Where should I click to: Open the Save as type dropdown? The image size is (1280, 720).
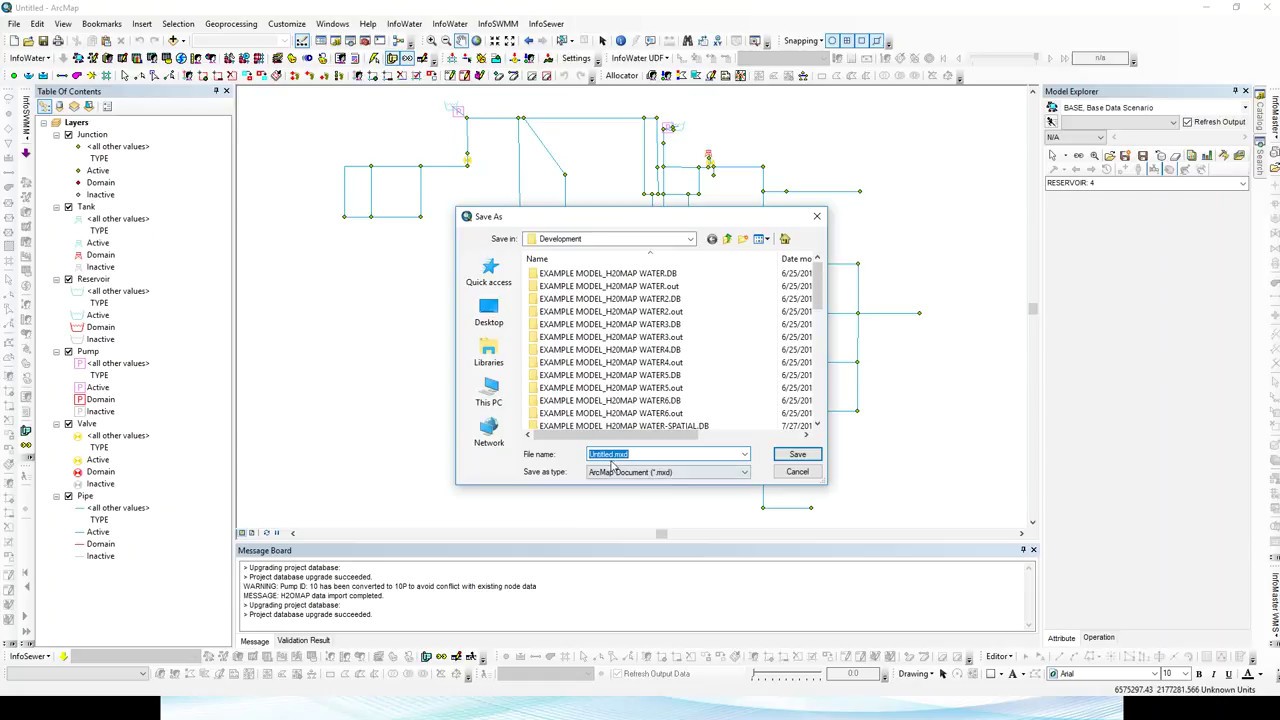click(744, 472)
